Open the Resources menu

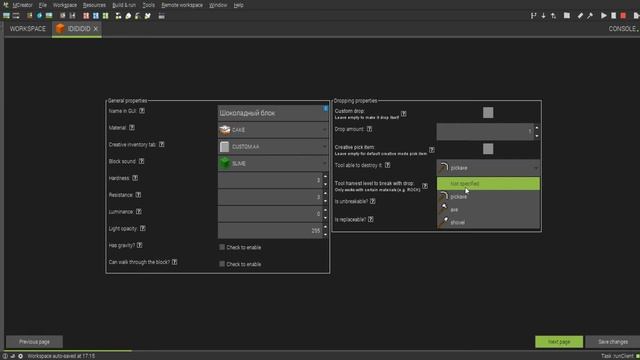click(x=94, y=5)
